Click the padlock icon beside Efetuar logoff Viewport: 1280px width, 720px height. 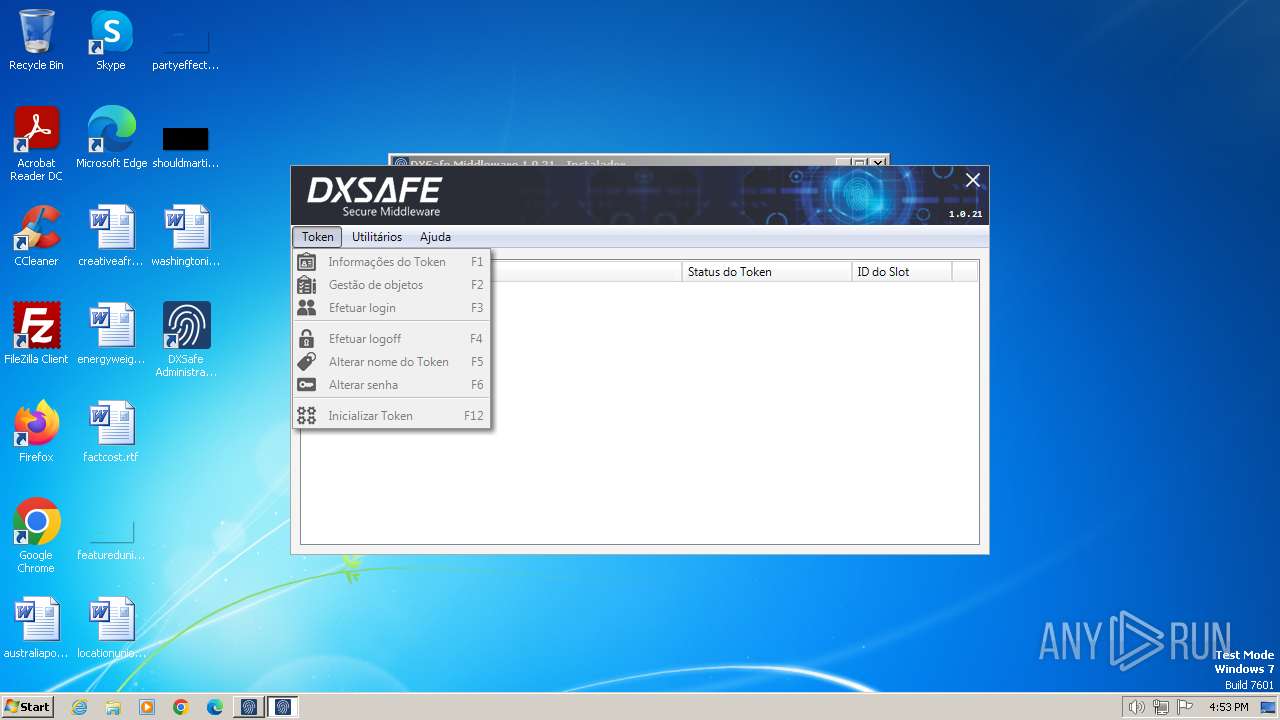click(307, 339)
